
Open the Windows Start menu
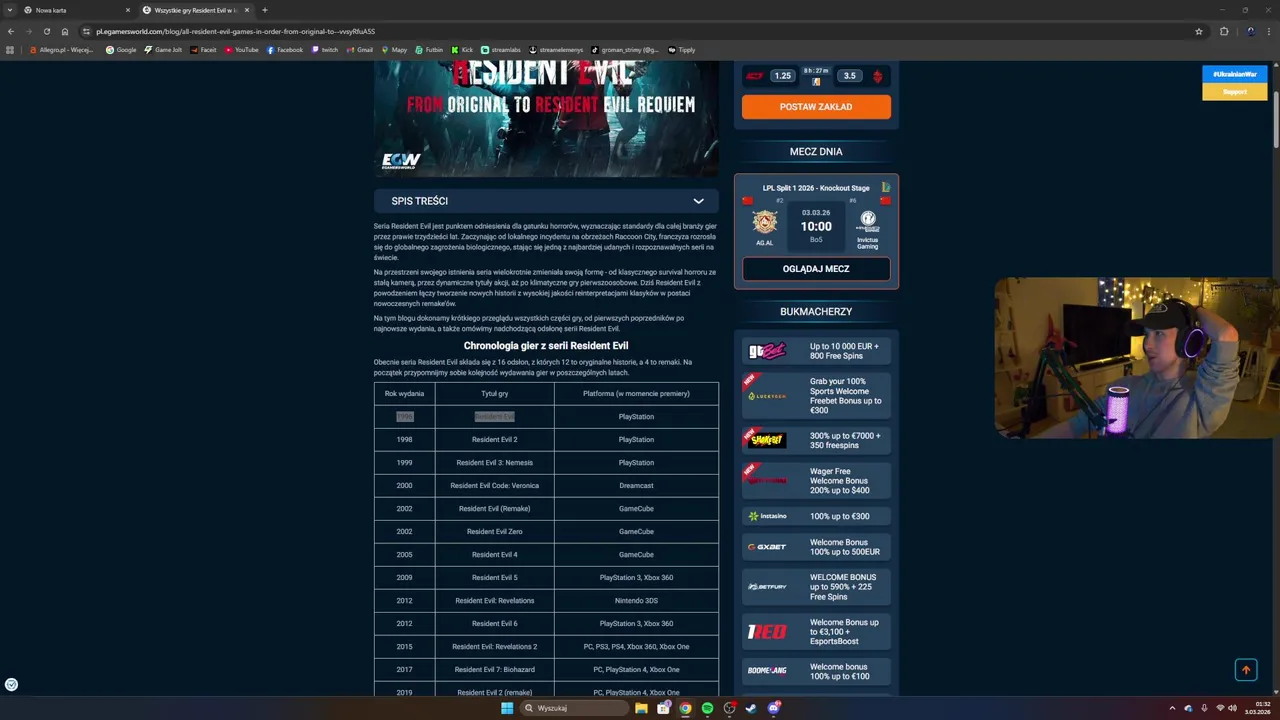tap(507, 708)
